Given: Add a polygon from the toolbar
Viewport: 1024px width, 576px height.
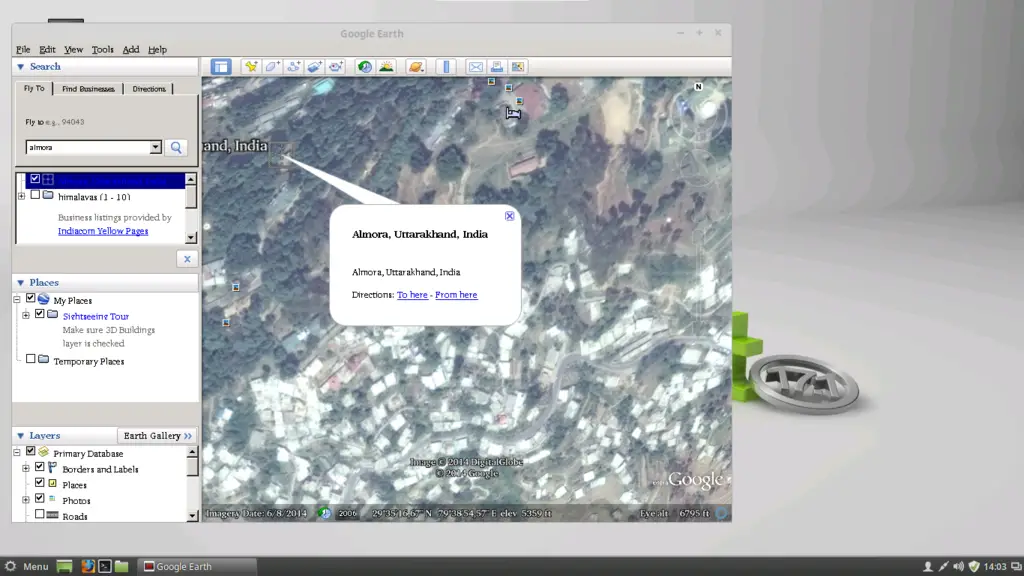Looking at the screenshot, I should point(272,67).
